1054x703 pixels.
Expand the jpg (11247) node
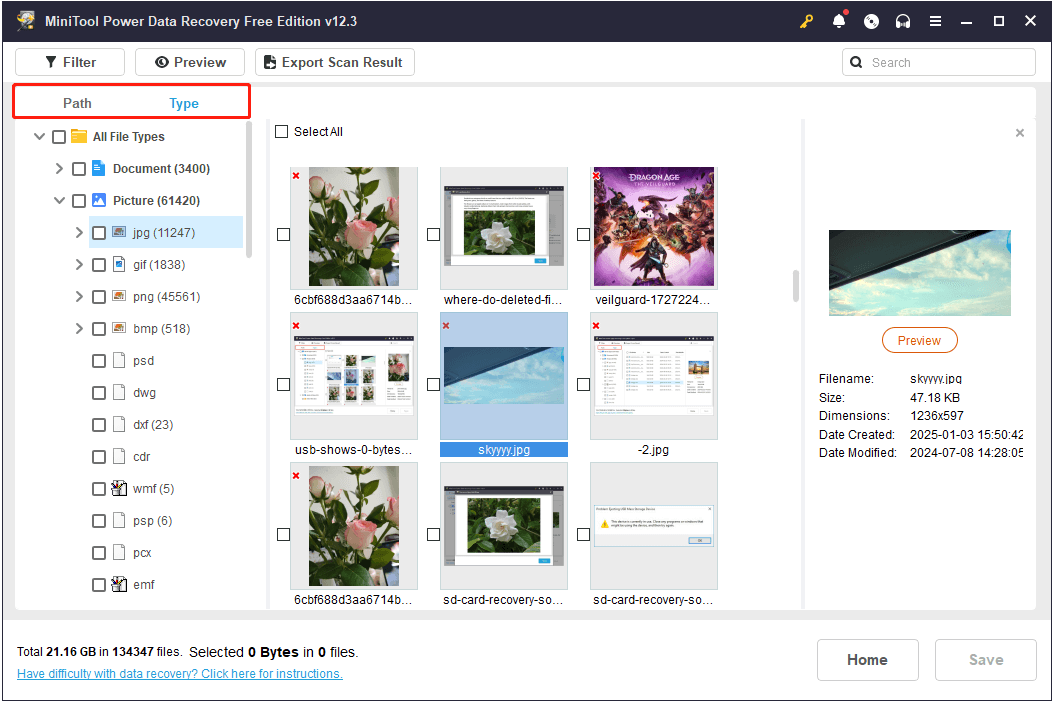(79, 233)
